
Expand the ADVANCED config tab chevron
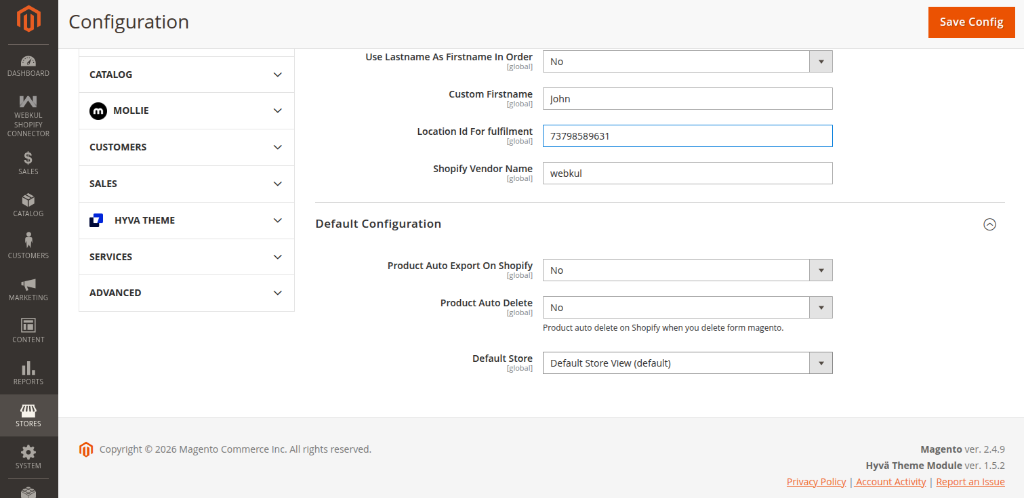point(278,292)
